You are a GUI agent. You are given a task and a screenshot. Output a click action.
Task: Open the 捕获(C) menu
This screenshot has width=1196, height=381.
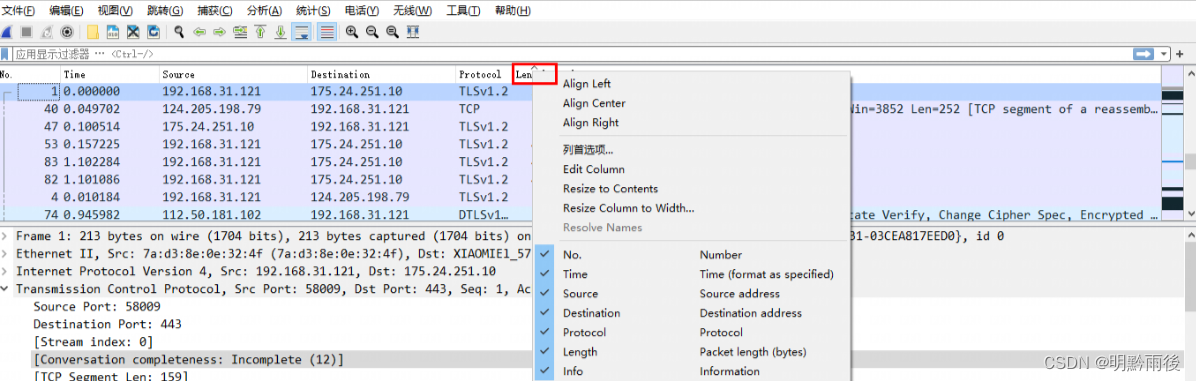pos(215,11)
